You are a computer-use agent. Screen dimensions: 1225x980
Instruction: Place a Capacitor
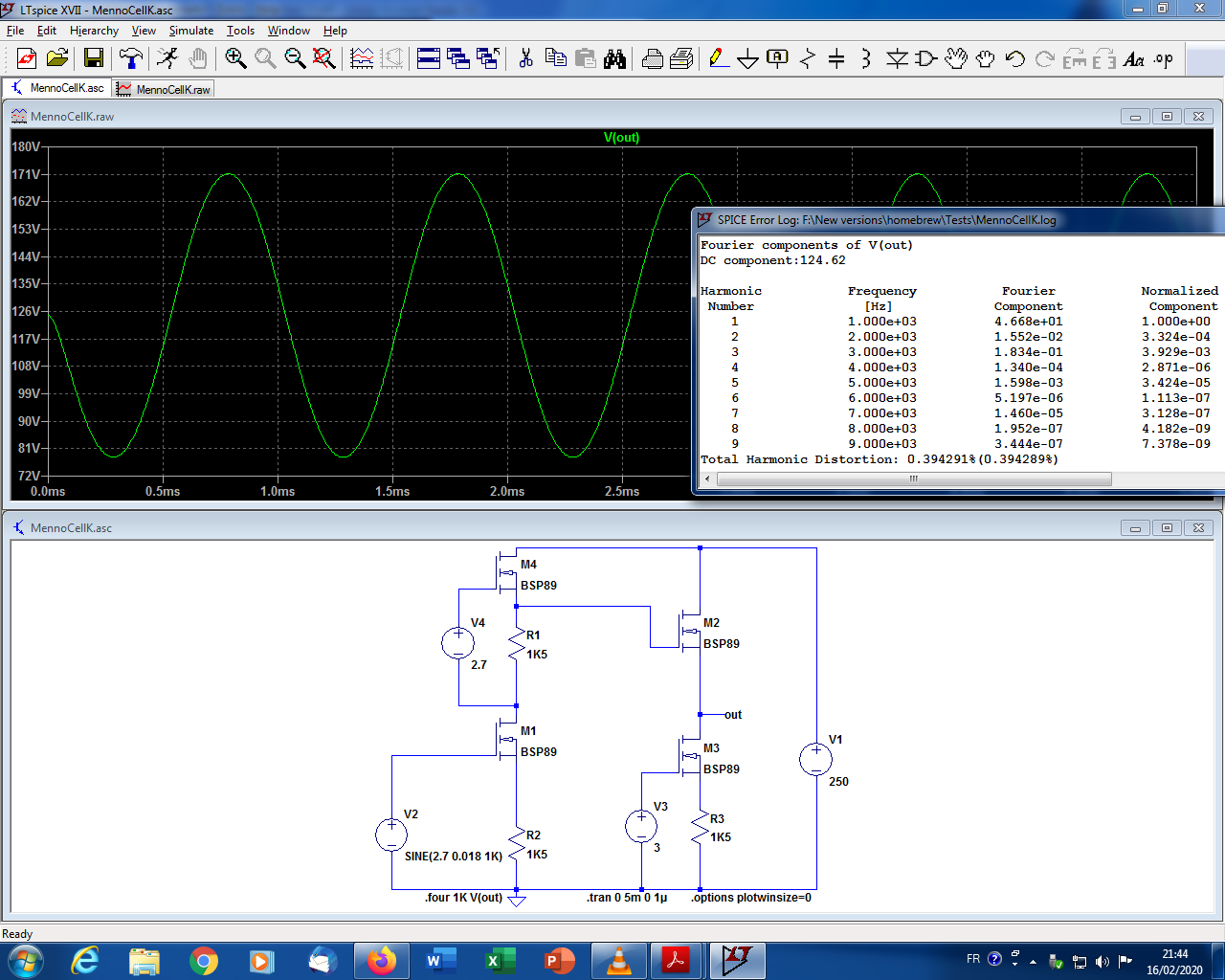pyautogui.click(x=836, y=58)
